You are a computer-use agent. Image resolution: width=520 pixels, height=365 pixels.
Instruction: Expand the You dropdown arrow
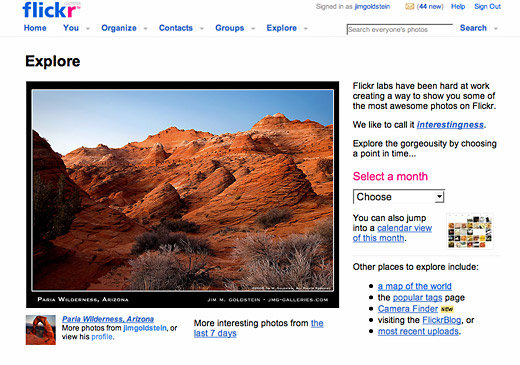88,29
